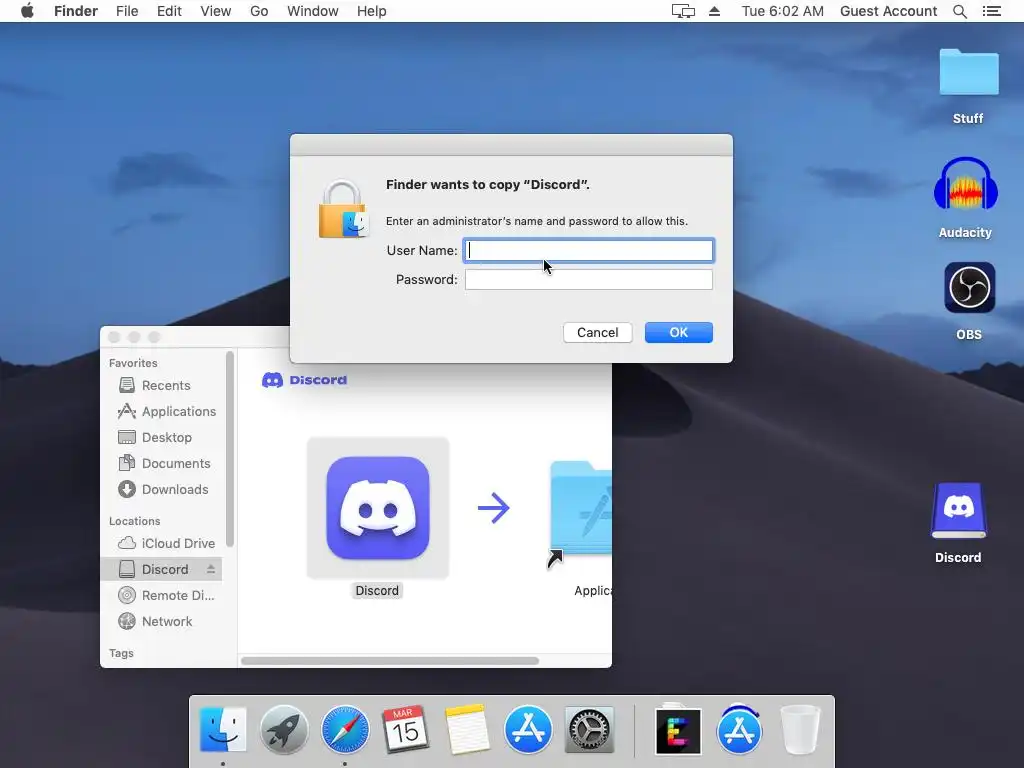Confirm the dialog with OK
This screenshot has width=1024, height=768.
pyautogui.click(x=679, y=332)
